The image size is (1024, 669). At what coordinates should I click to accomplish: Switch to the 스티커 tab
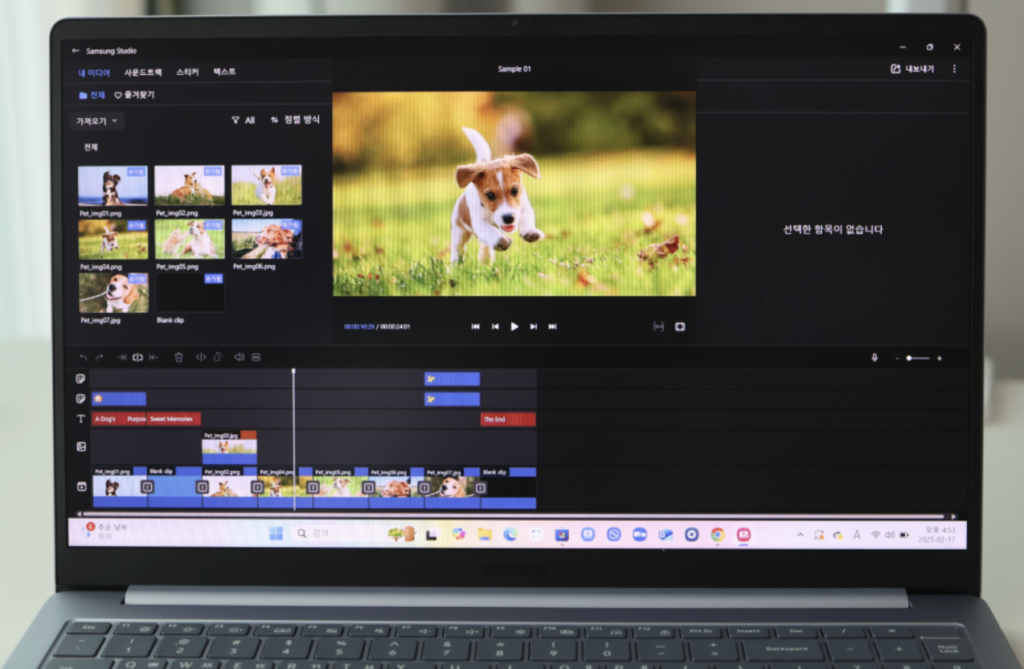187,72
